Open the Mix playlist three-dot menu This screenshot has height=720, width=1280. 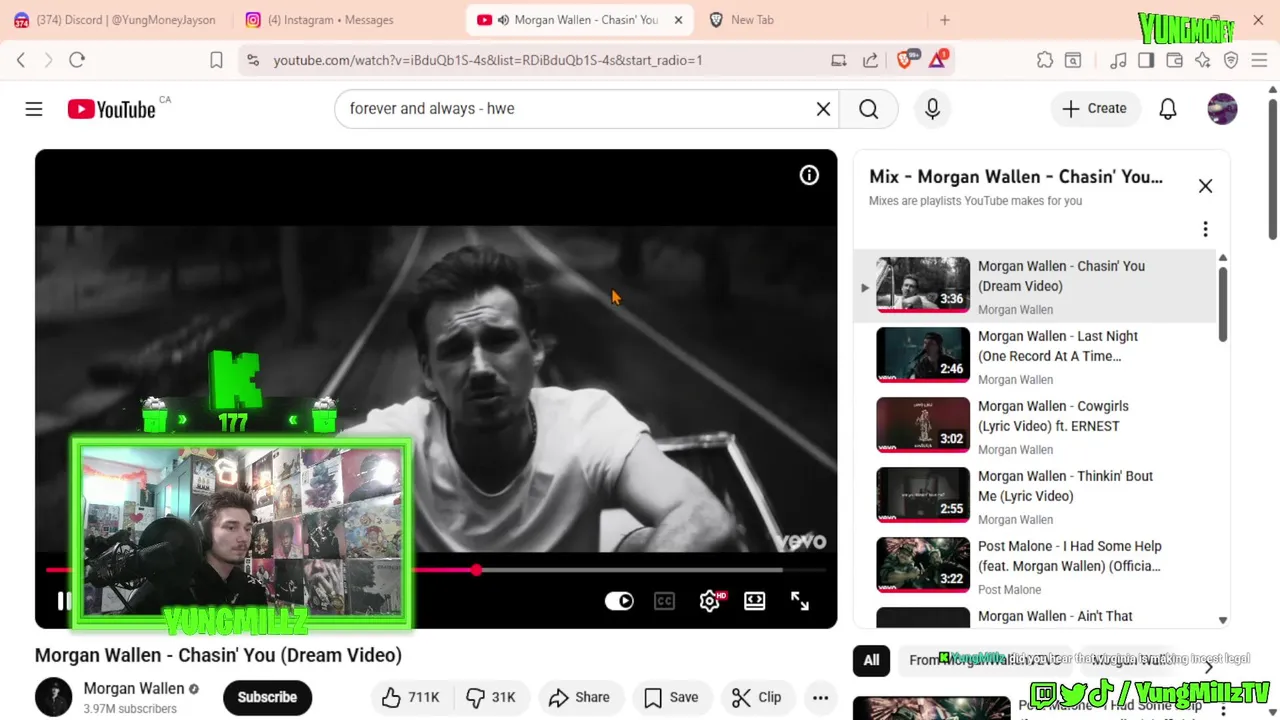pyautogui.click(x=1205, y=229)
